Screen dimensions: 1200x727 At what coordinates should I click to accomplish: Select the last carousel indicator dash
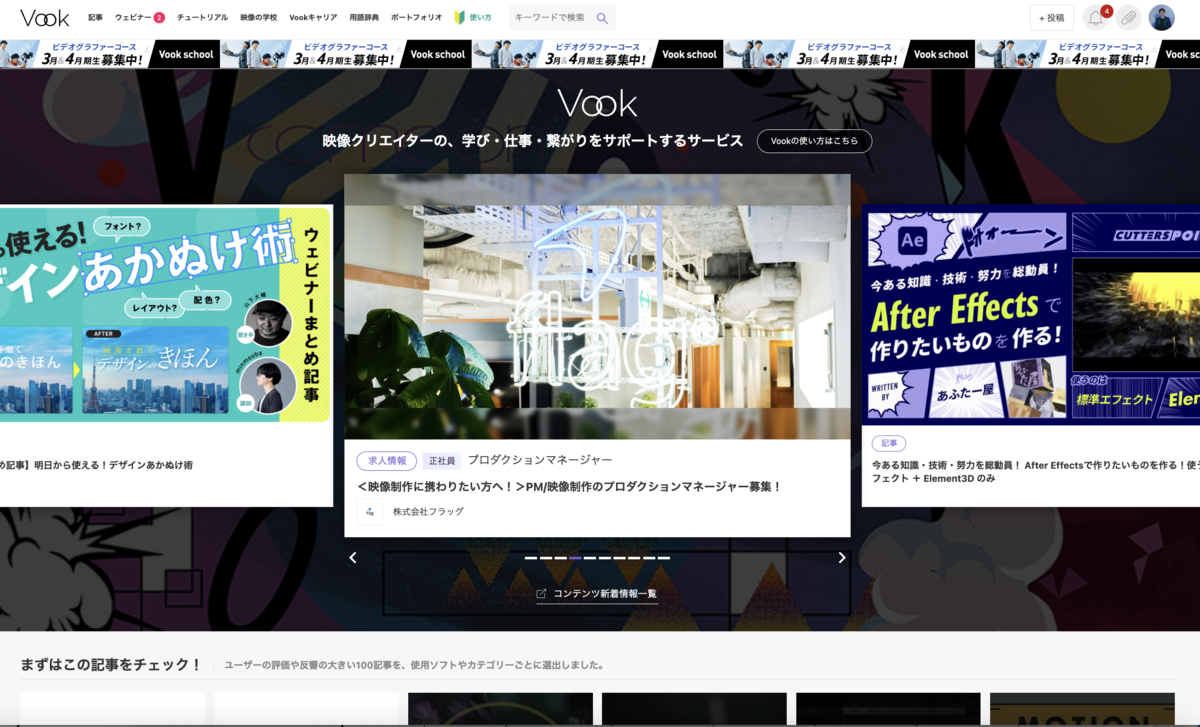[664, 558]
